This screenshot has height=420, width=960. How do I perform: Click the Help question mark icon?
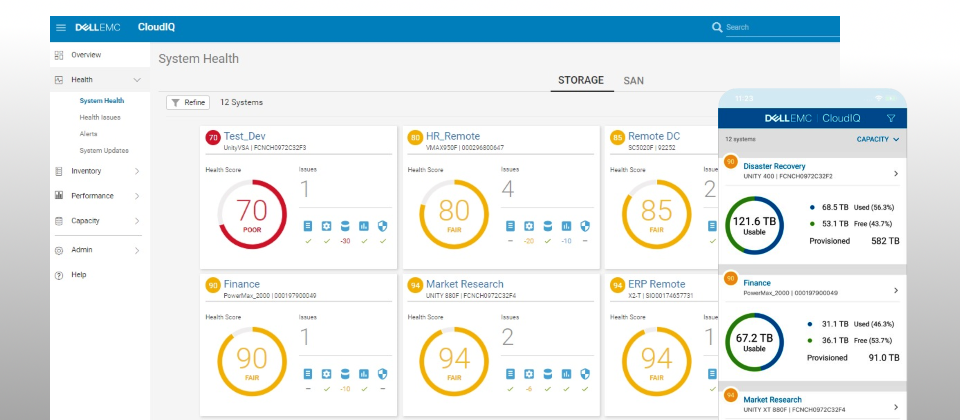(59, 276)
